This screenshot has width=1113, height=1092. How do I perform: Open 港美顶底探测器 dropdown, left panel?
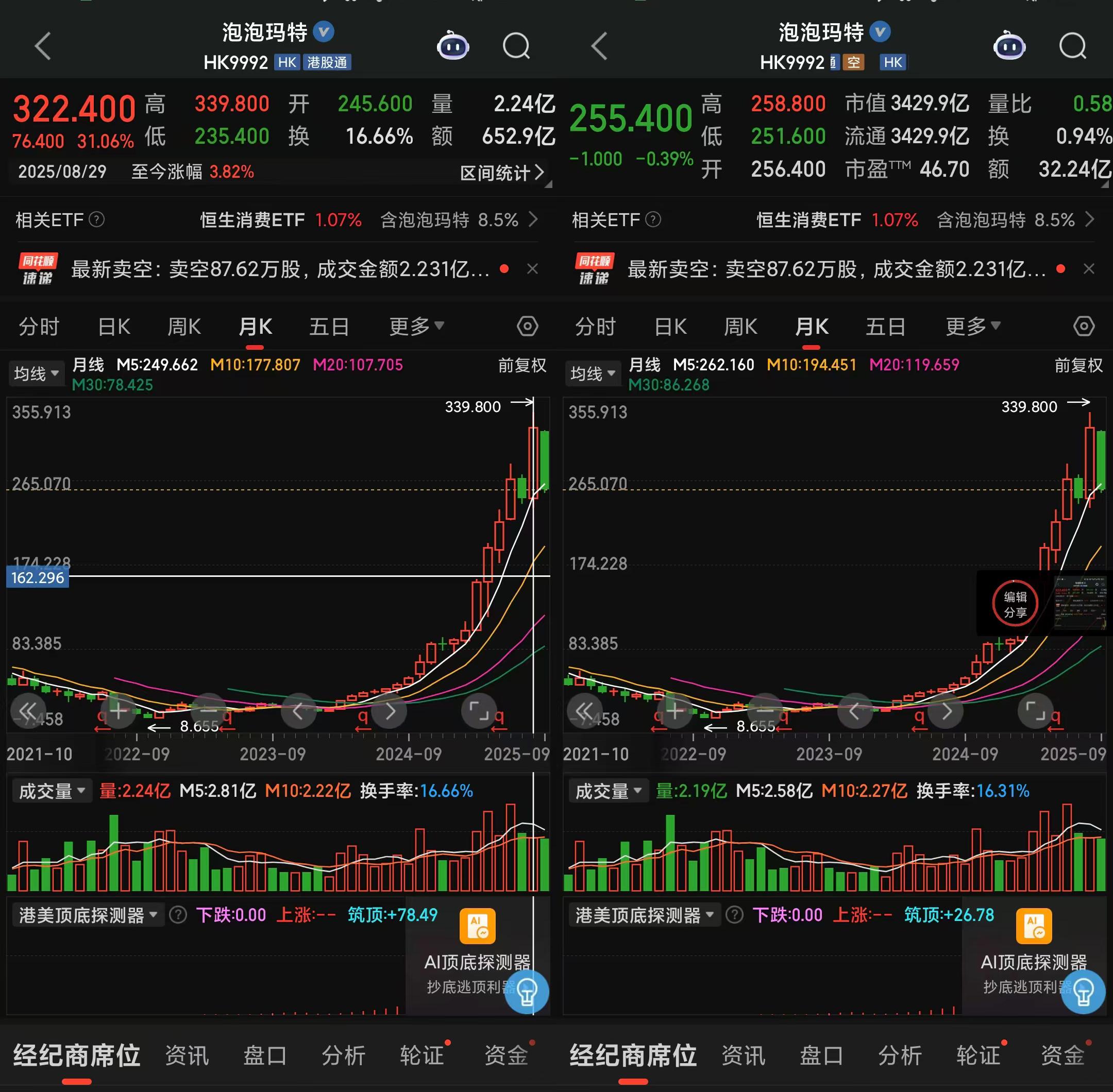(x=88, y=915)
